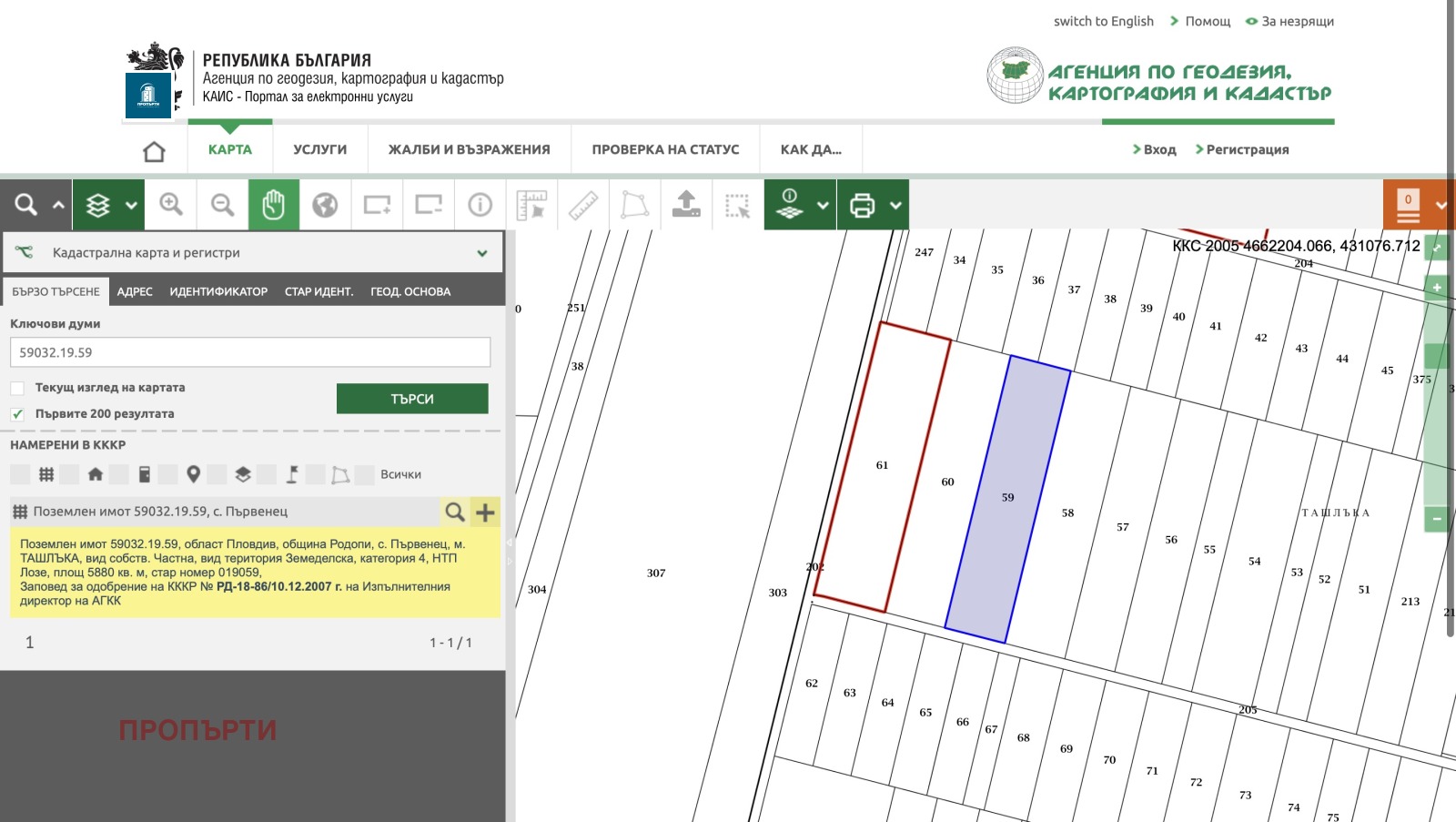Screen dimensions: 1456x822
Task: Uncheck 'Първите 200 резултата' checkbox
Action: [x=17, y=414]
